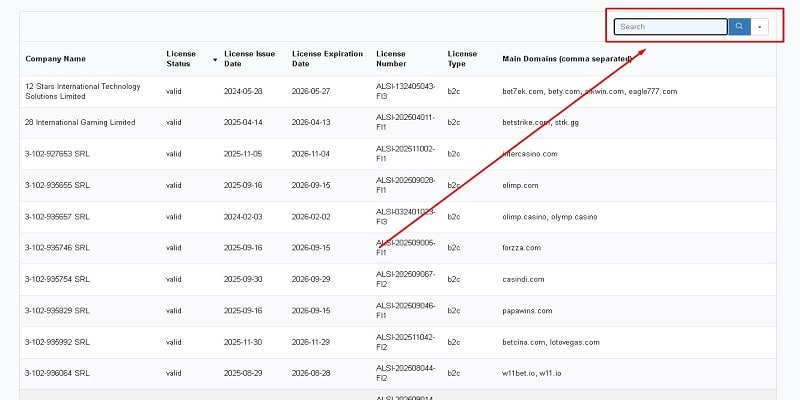Click the betcina.com, lotovegas.com domains cell
This screenshot has width=800, height=400.
point(551,342)
